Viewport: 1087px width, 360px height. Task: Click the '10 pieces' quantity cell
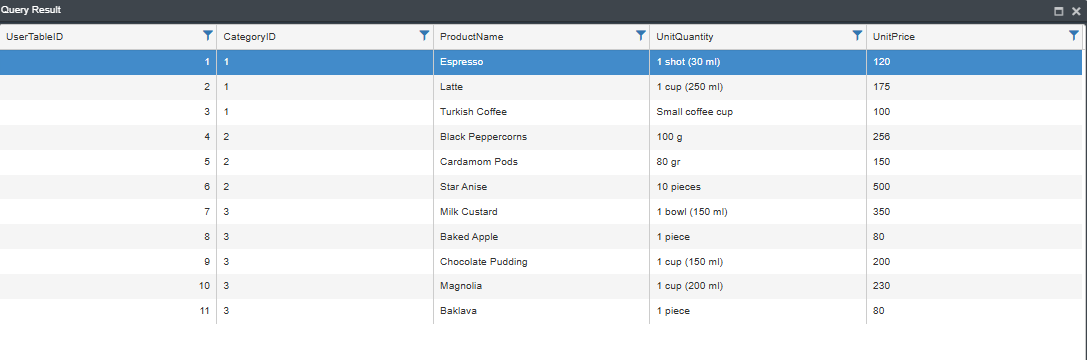(758, 187)
